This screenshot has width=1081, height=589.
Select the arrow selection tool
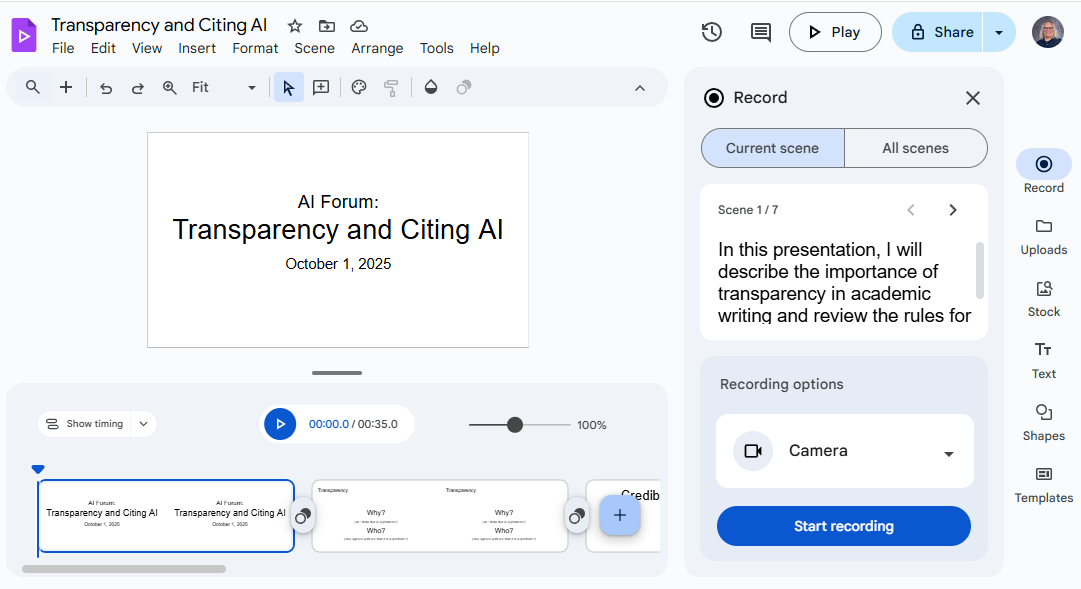288,87
